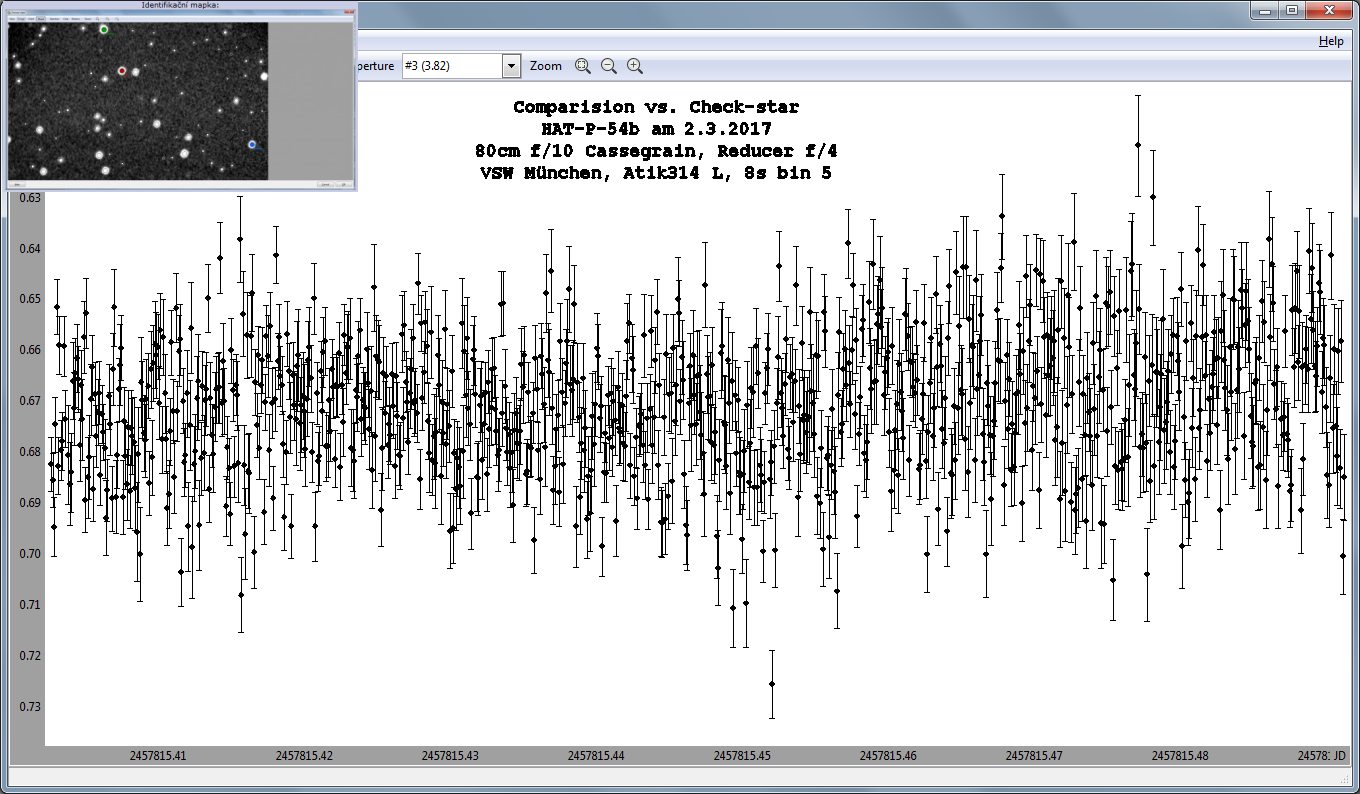Maximize the light curve window
This screenshot has width=1360, height=794.
[1291, 10]
